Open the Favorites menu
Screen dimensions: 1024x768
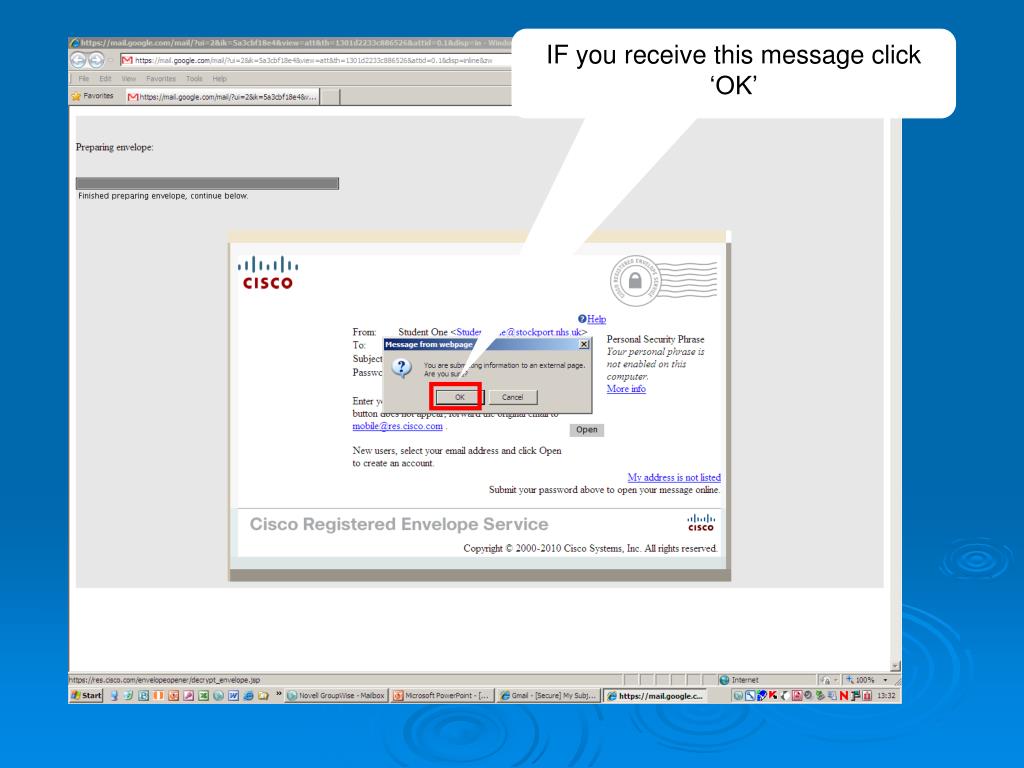(x=161, y=78)
